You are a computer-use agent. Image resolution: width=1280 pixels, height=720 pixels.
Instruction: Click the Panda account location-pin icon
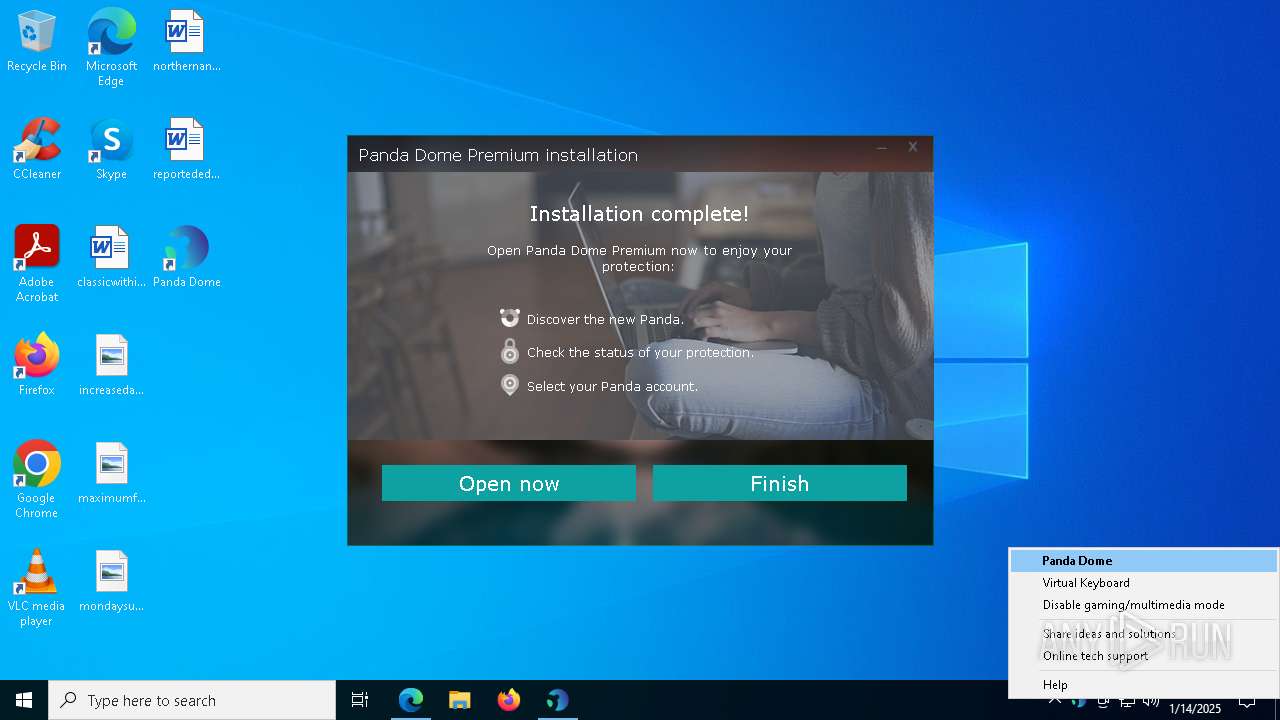pyautogui.click(x=510, y=385)
